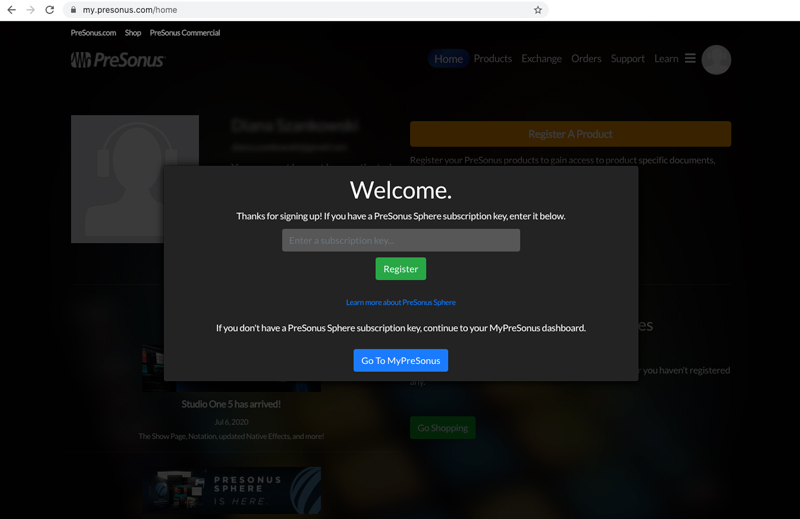Click the Register A Product button

click(570, 134)
